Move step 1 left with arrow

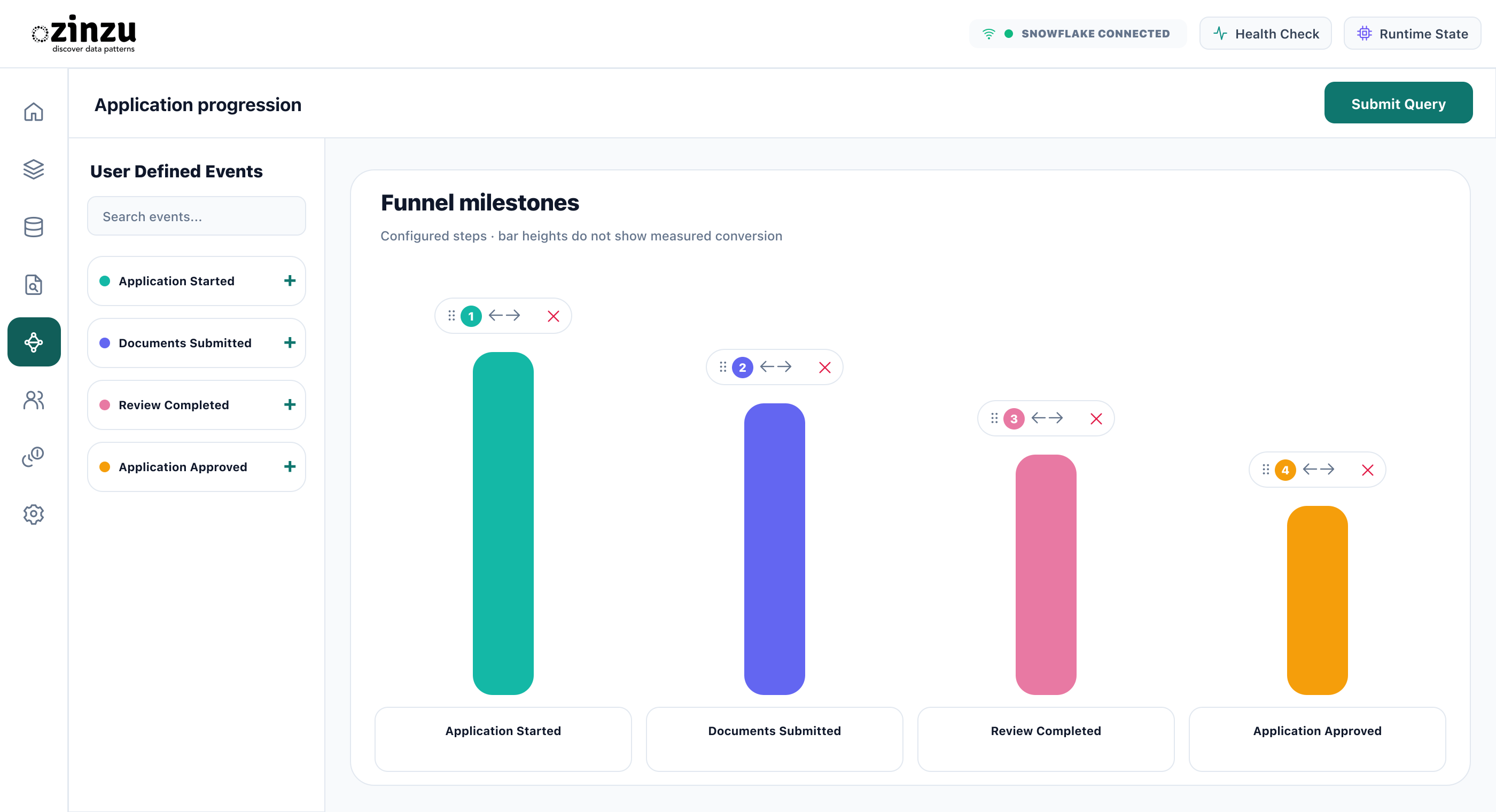495,315
